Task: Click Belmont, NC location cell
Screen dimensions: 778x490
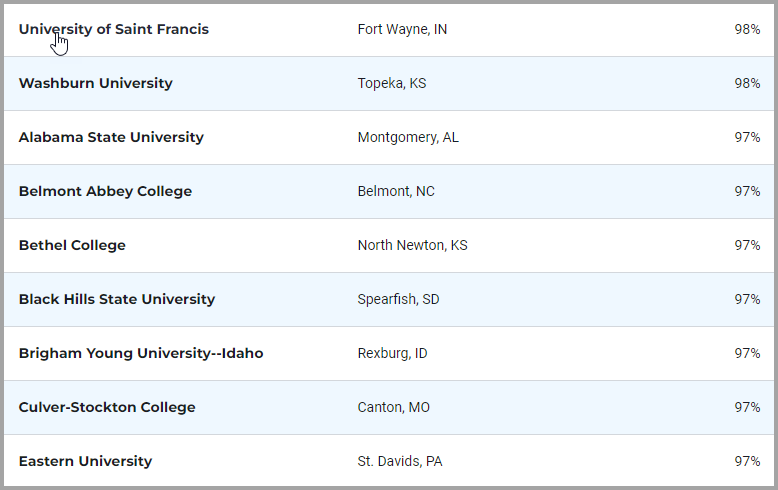Action: click(396, 191)
